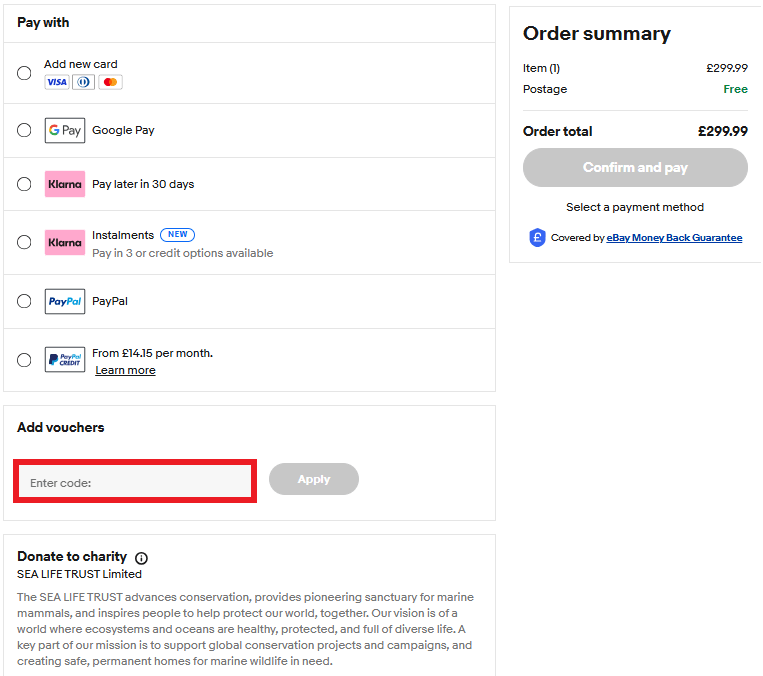Image resolution: width=763 pixels, height=676 pixels.
Task: Pick the Klarna Instalments radio button
Action: pos(24,242)
